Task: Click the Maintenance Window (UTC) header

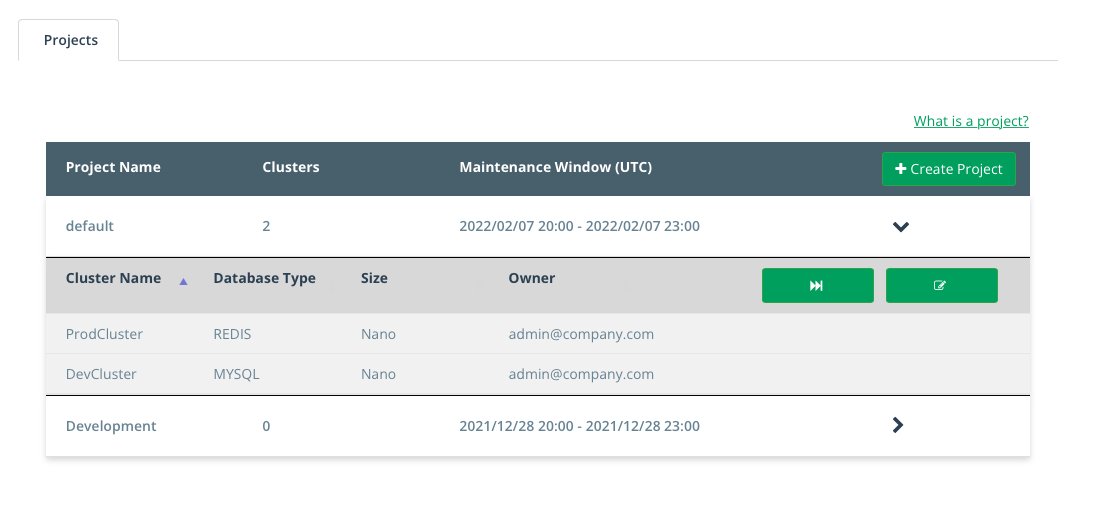Action: 556,167
